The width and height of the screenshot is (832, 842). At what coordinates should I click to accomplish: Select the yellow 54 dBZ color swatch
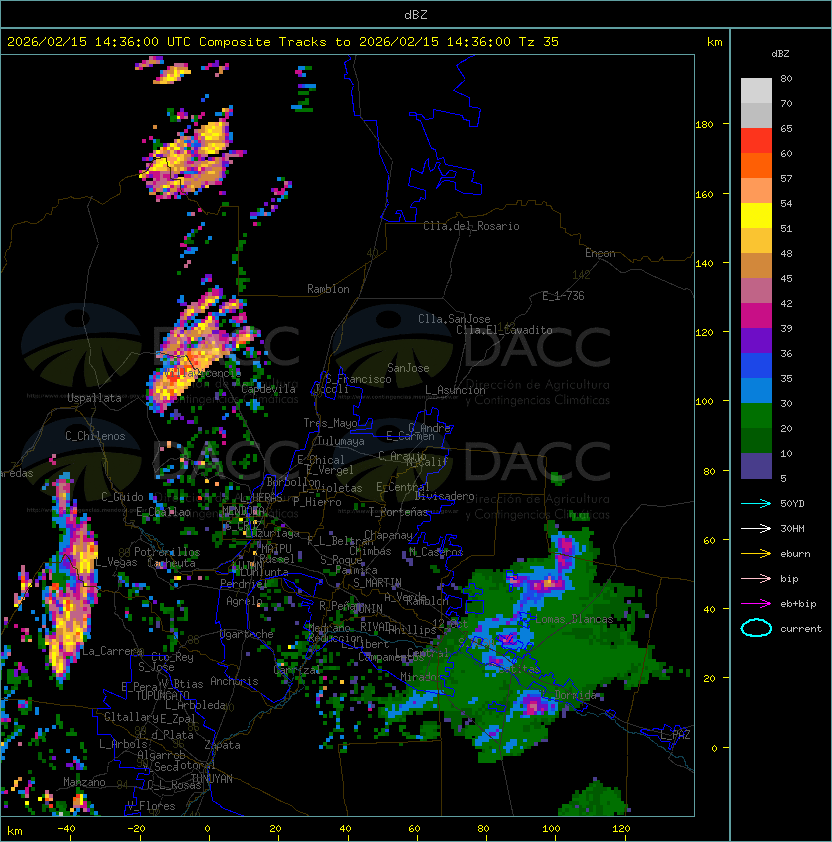pyautogui.click(x=756, y=216)
